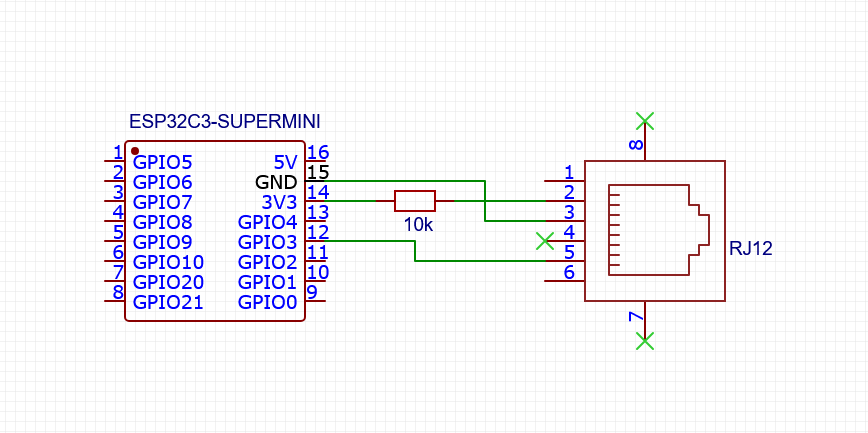Select RJ12 pin number 2
Viewport: 868px width, 433px height.
point(569,192)
